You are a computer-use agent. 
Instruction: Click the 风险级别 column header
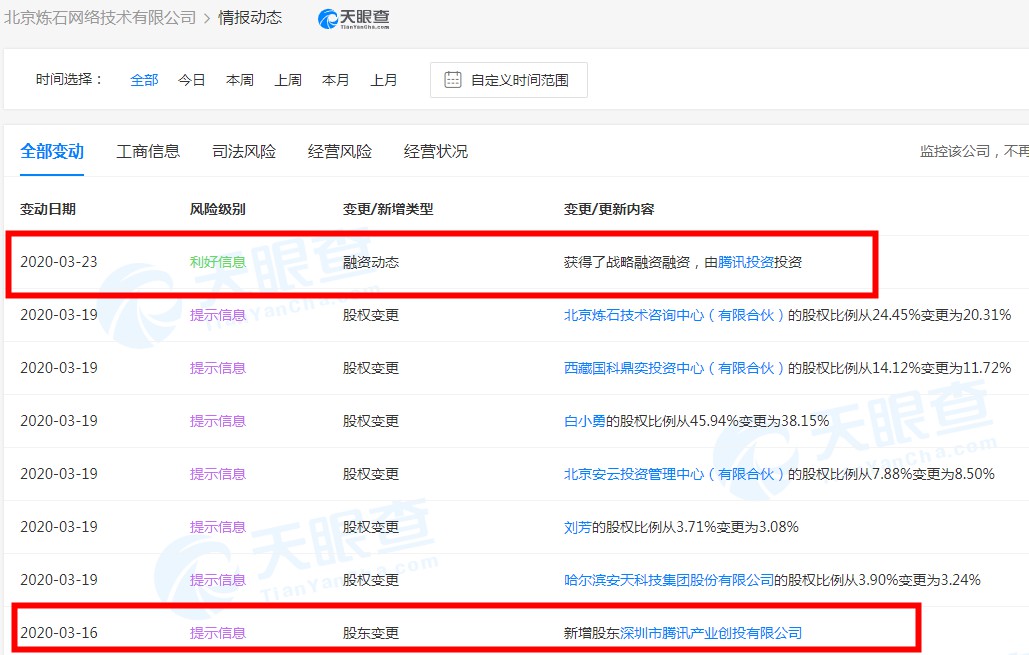(217, 209)
